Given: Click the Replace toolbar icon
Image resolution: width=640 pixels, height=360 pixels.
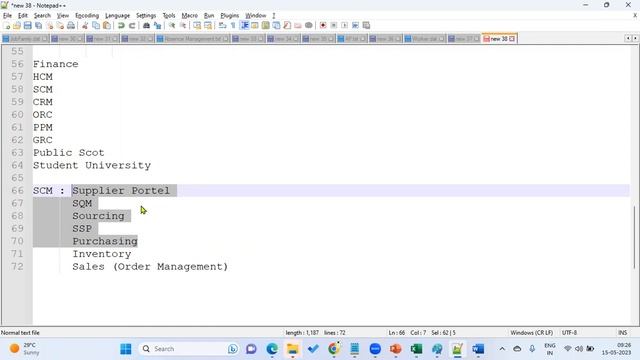Looking at the screenshot, I should click(157, 25).
